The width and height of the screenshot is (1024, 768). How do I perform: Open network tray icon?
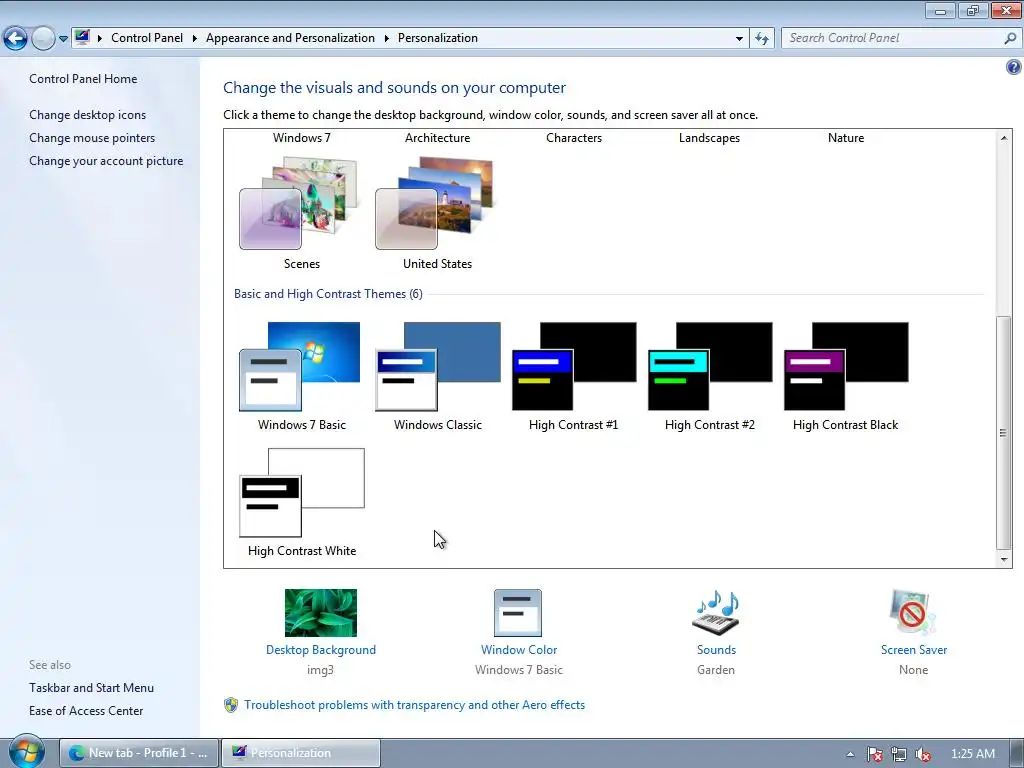(x=899, y=754)
